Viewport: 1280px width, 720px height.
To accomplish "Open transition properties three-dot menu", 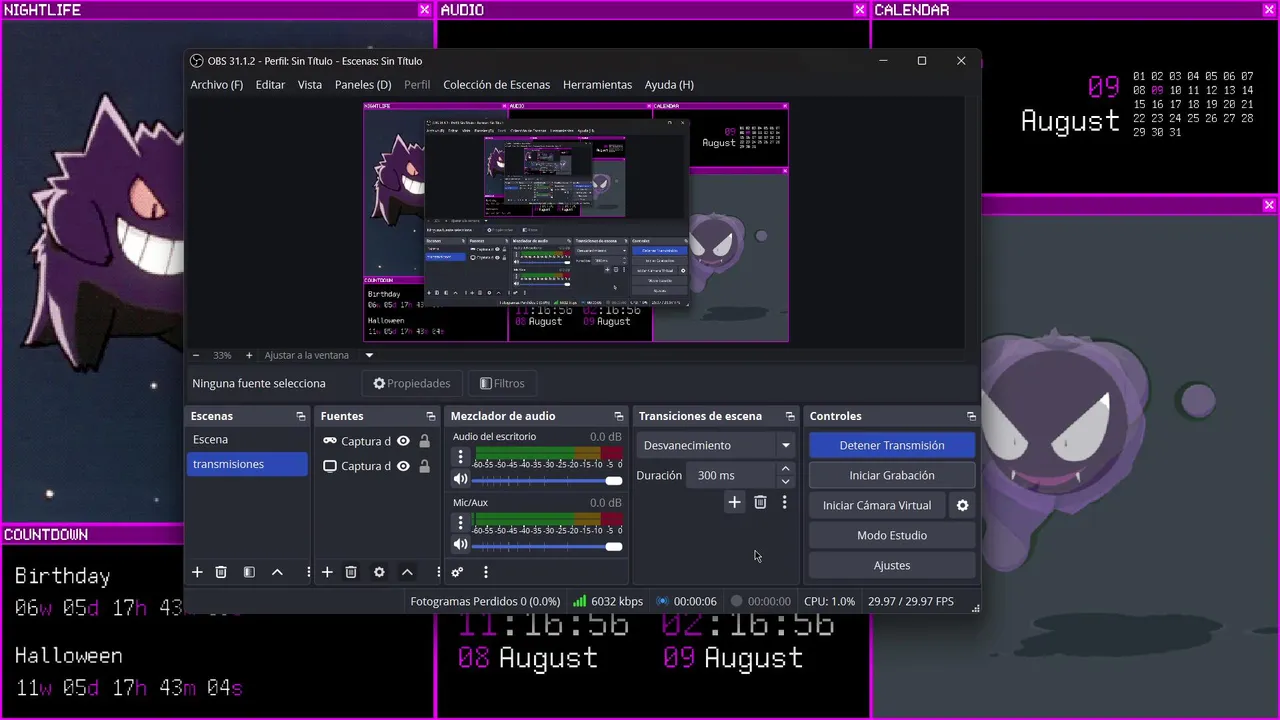I will click(x=784, y=502).
